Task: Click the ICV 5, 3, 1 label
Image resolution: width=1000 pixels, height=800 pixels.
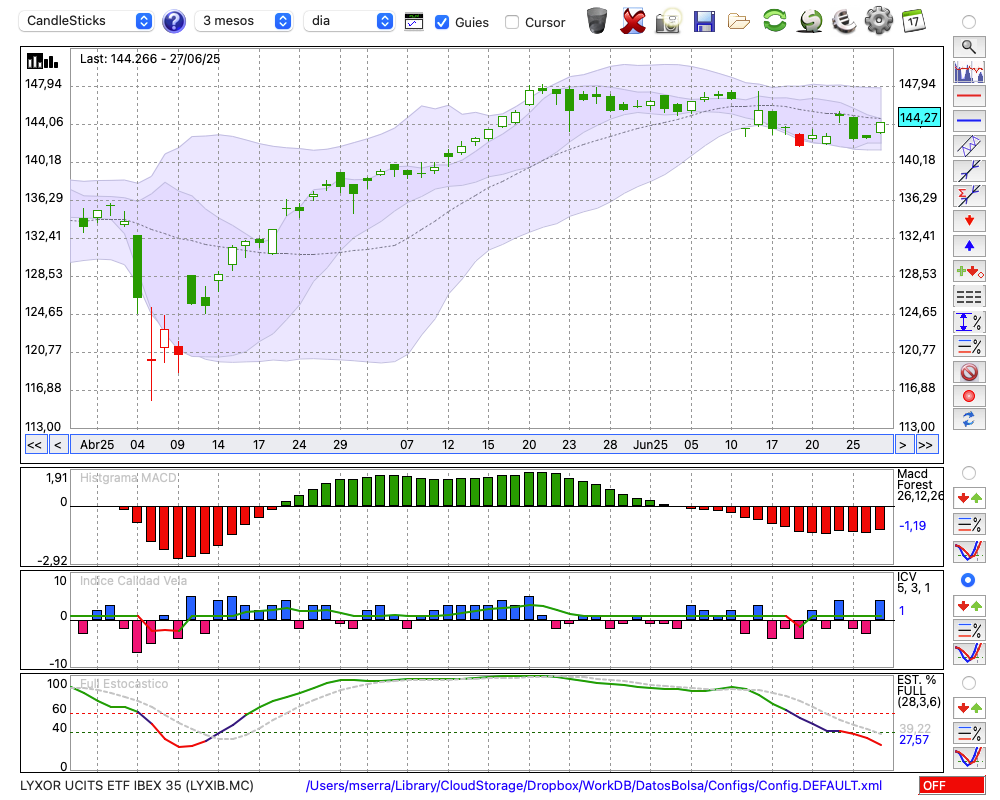Action: pos(913,582)
